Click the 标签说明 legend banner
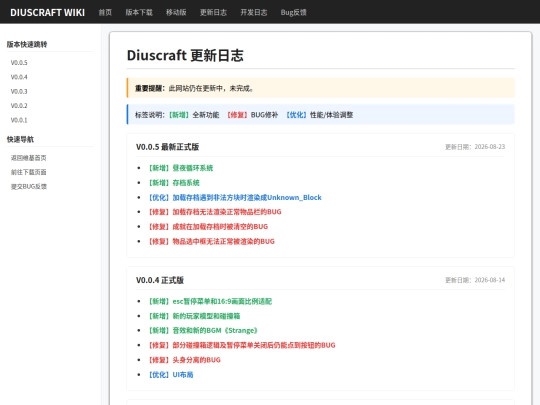 (x=321, y=115)
